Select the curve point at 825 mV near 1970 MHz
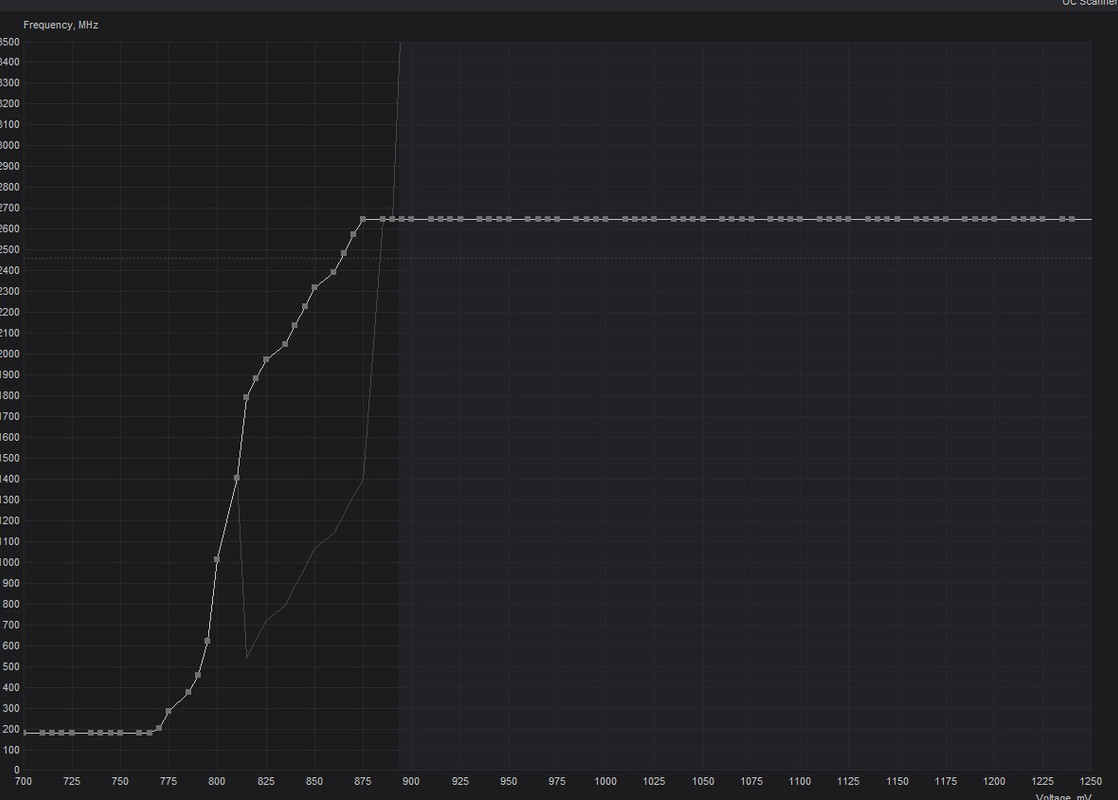Image resolution: width=1118 pixels, height=800 pixels. pyautogui.click(x=266, y=359)
